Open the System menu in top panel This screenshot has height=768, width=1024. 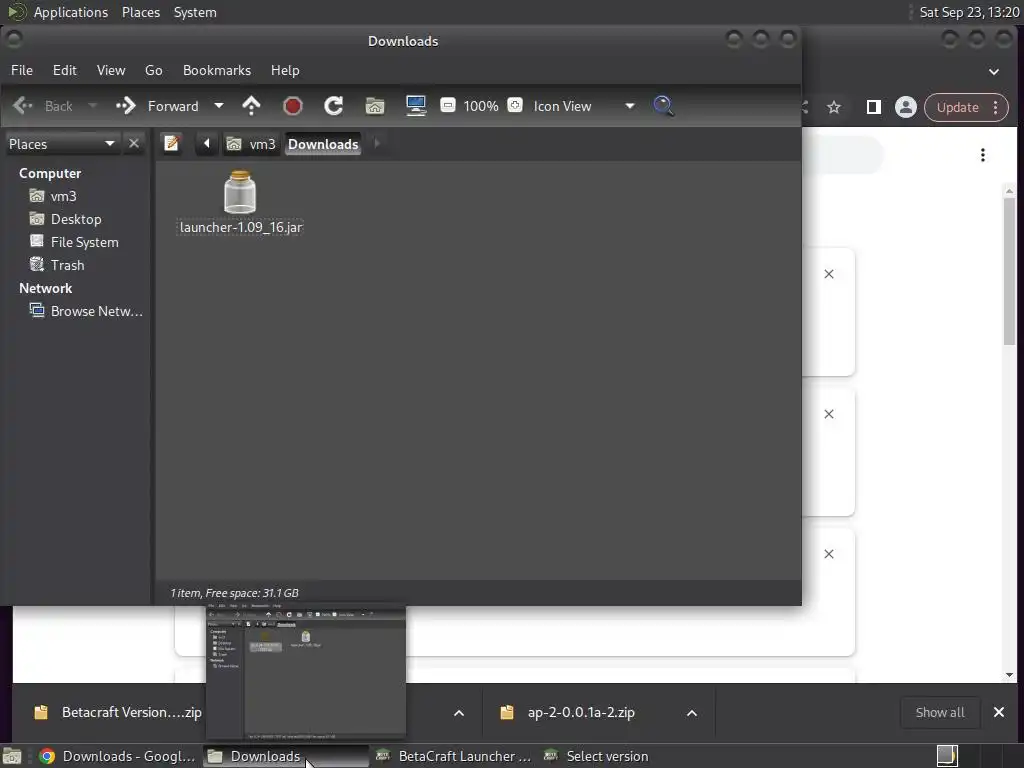click(x=195, y=12)
